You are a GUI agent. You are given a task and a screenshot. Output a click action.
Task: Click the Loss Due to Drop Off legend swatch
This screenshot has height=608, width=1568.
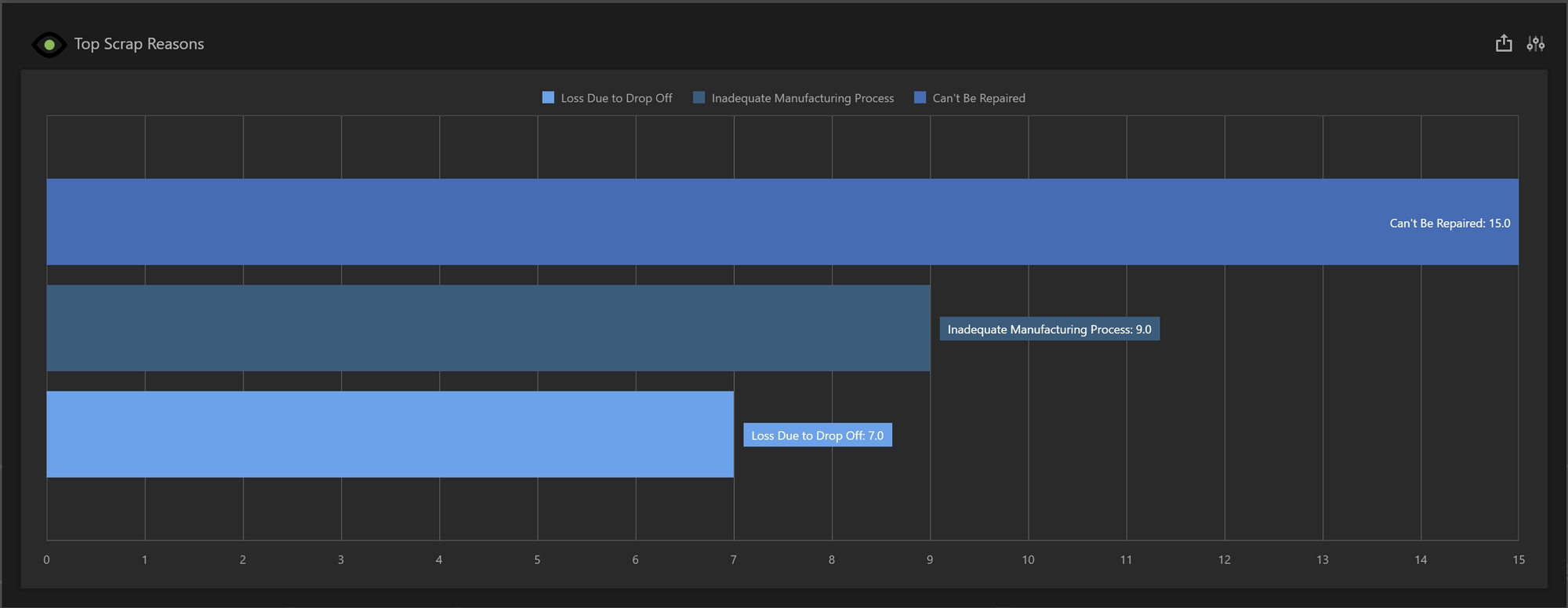click(x=548, y=98)
